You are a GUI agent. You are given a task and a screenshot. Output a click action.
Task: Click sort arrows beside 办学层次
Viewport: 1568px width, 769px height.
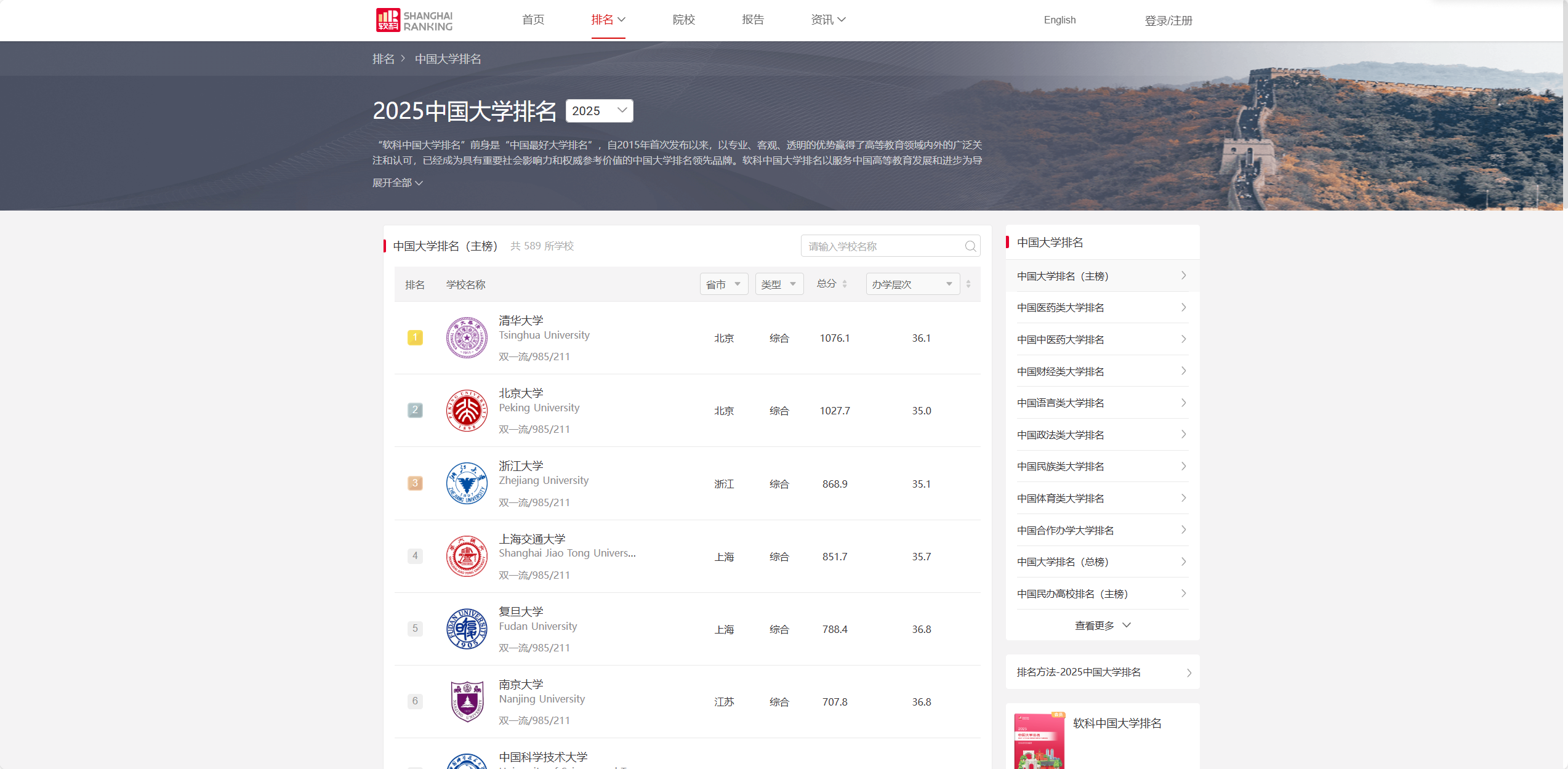968,284
